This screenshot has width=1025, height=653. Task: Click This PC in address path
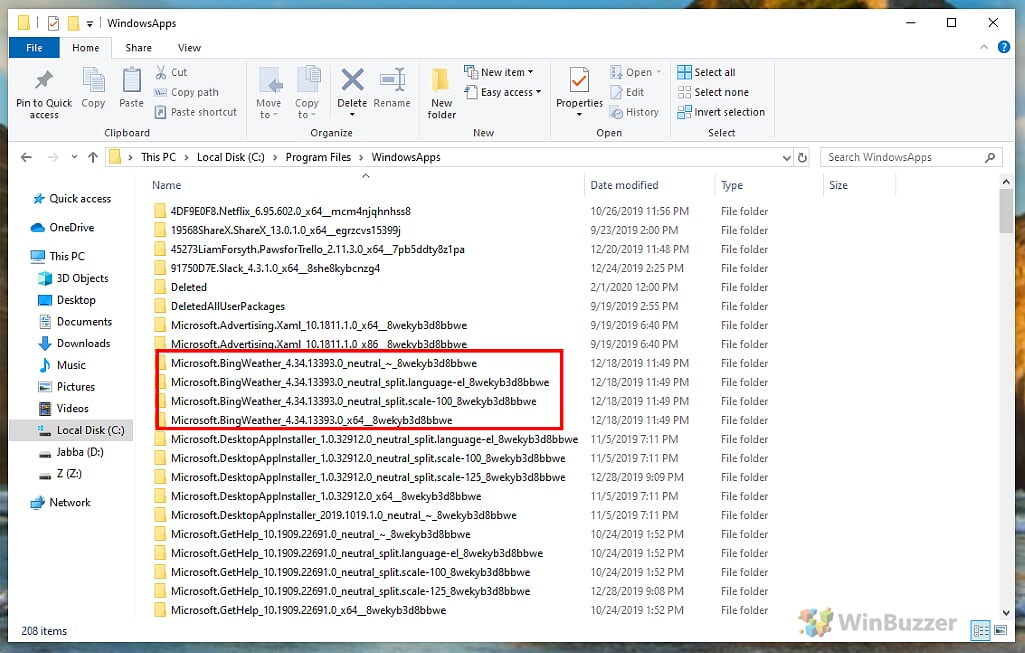pos(158,157)
